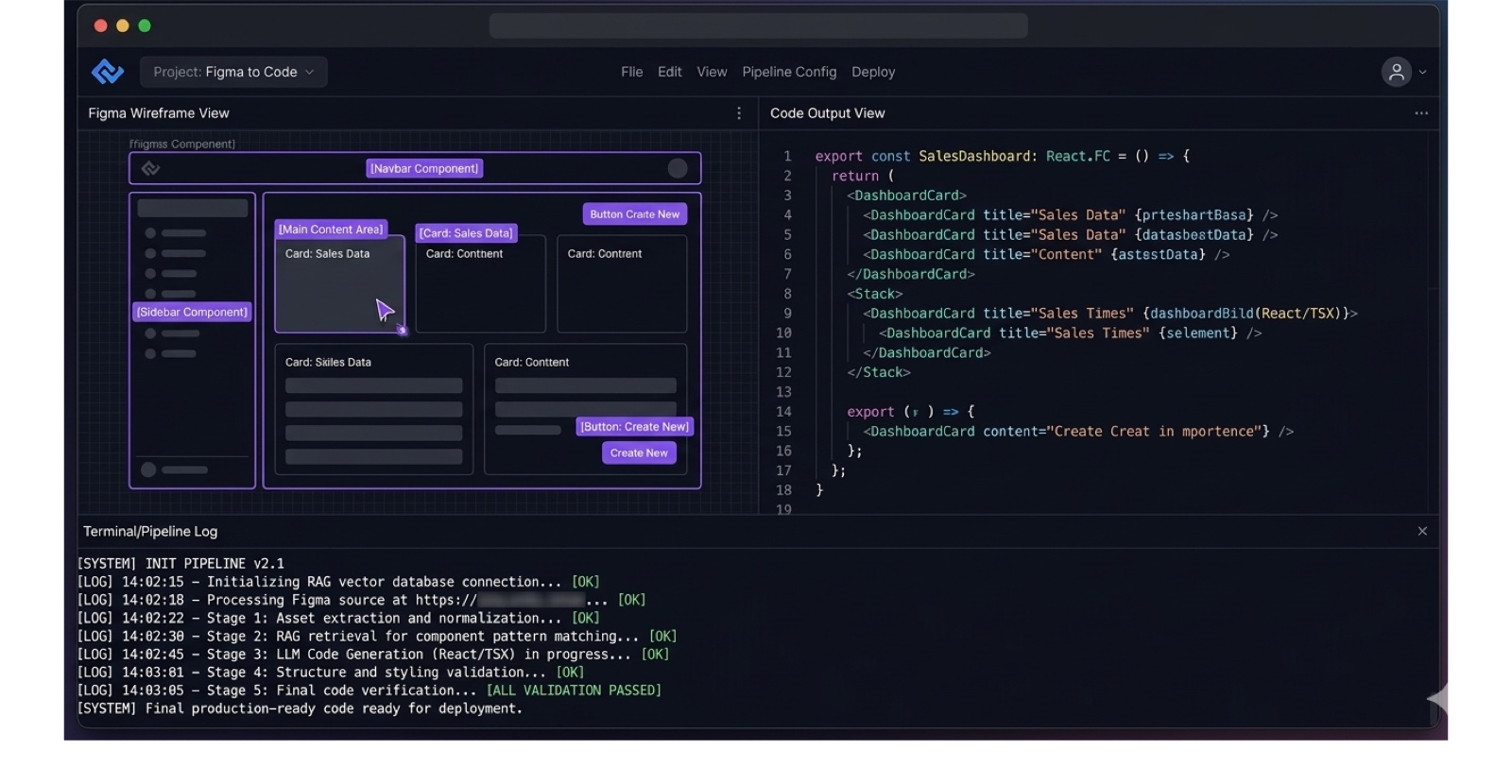The width and height of the screenshot is (1512, 784).
Task: Click the Button Crarte New wireframe button
Action: 634,214
